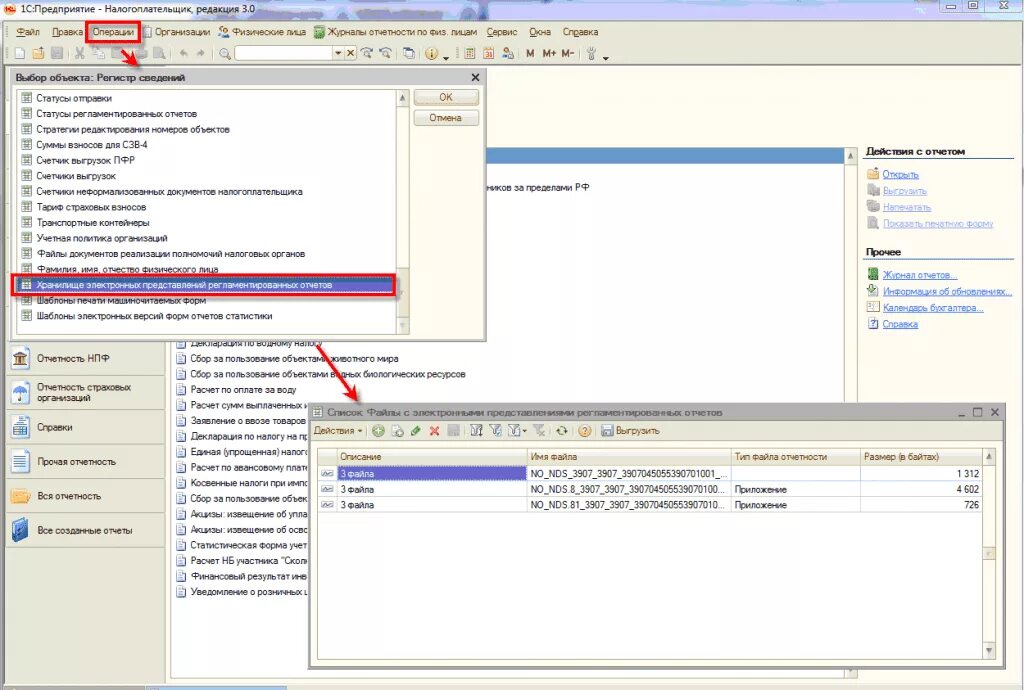1024x690 pixels.
Task: Click the Open folder icon in main toolbar
Action: tap(38, 54)
